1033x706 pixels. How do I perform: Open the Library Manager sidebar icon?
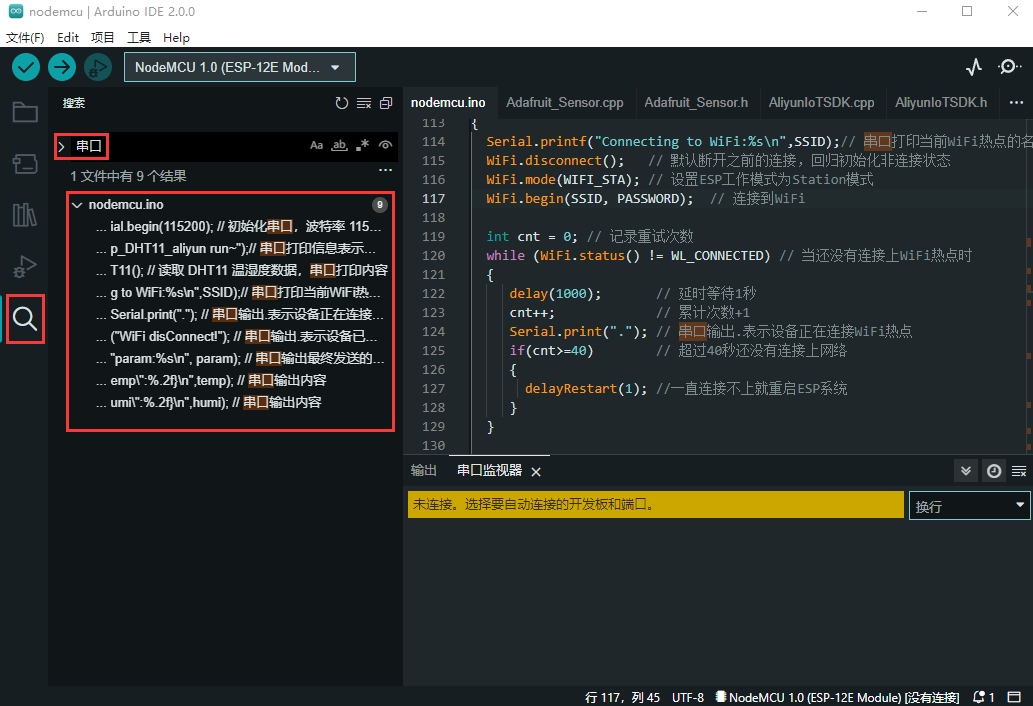(x=25, y=213)
